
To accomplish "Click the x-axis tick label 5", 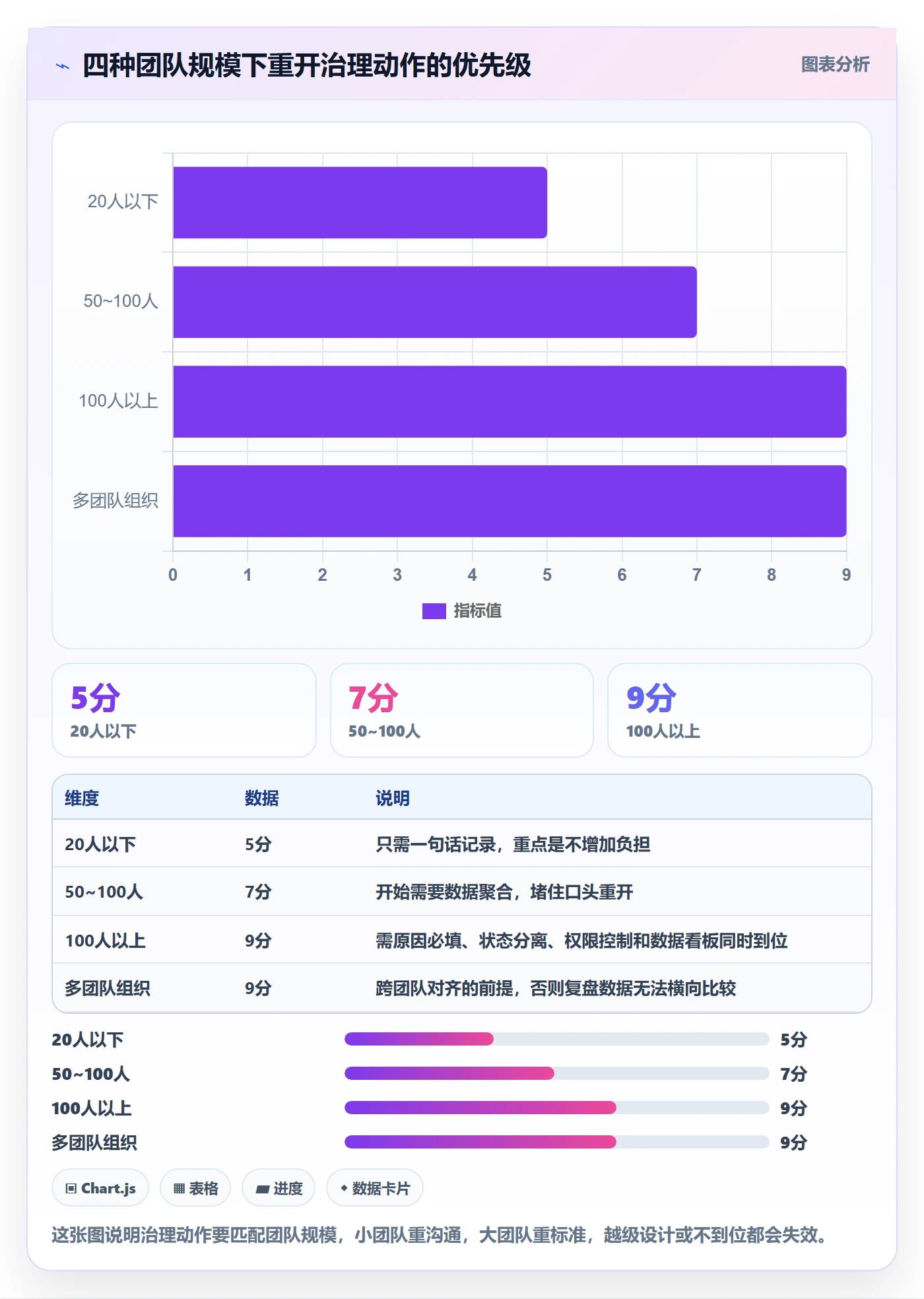I will point(547,575).
